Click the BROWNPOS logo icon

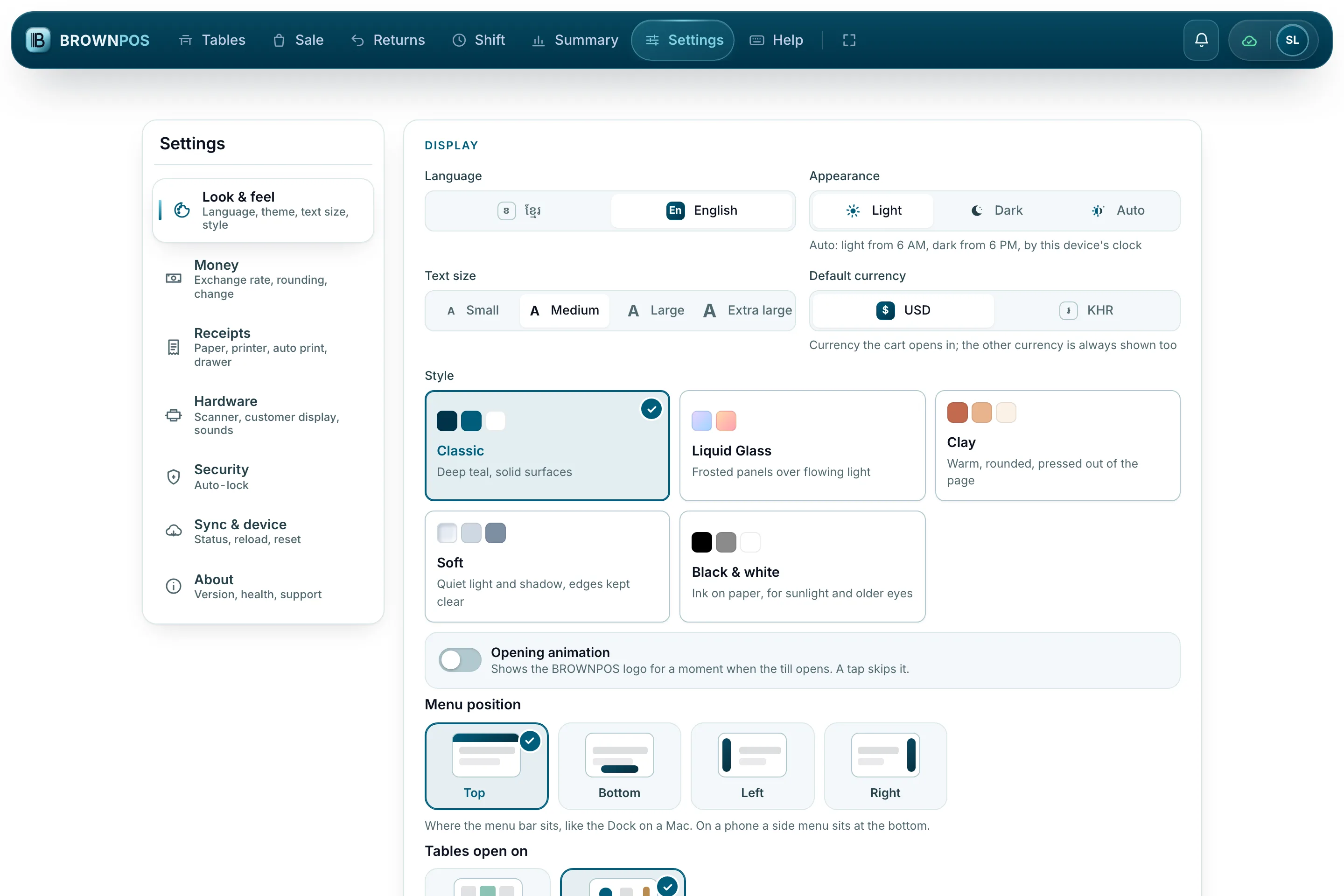point(38,40)
